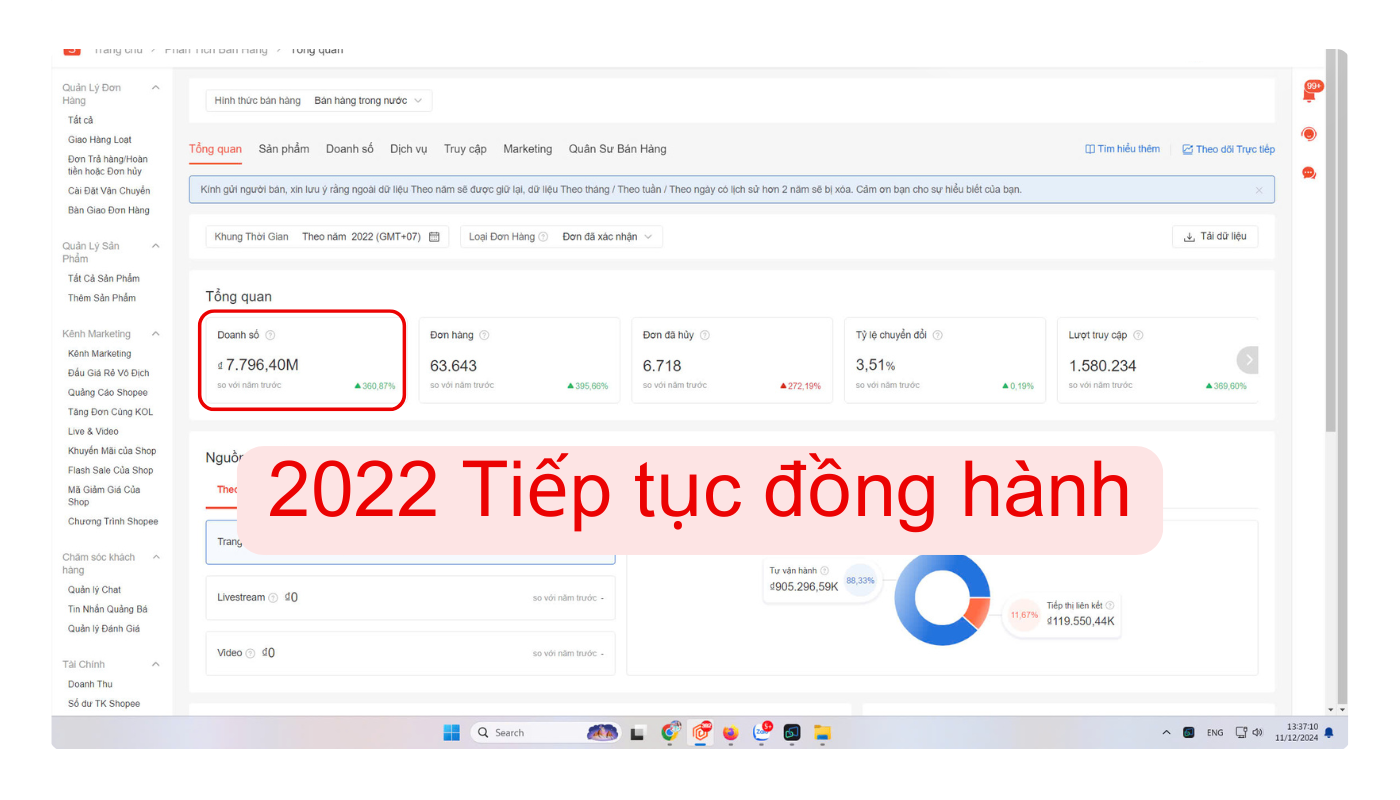The image size is (1400, 800).
Task: Collapse the Quản Lý Đơn Hàng sidebar section
Action: [155, 88]
